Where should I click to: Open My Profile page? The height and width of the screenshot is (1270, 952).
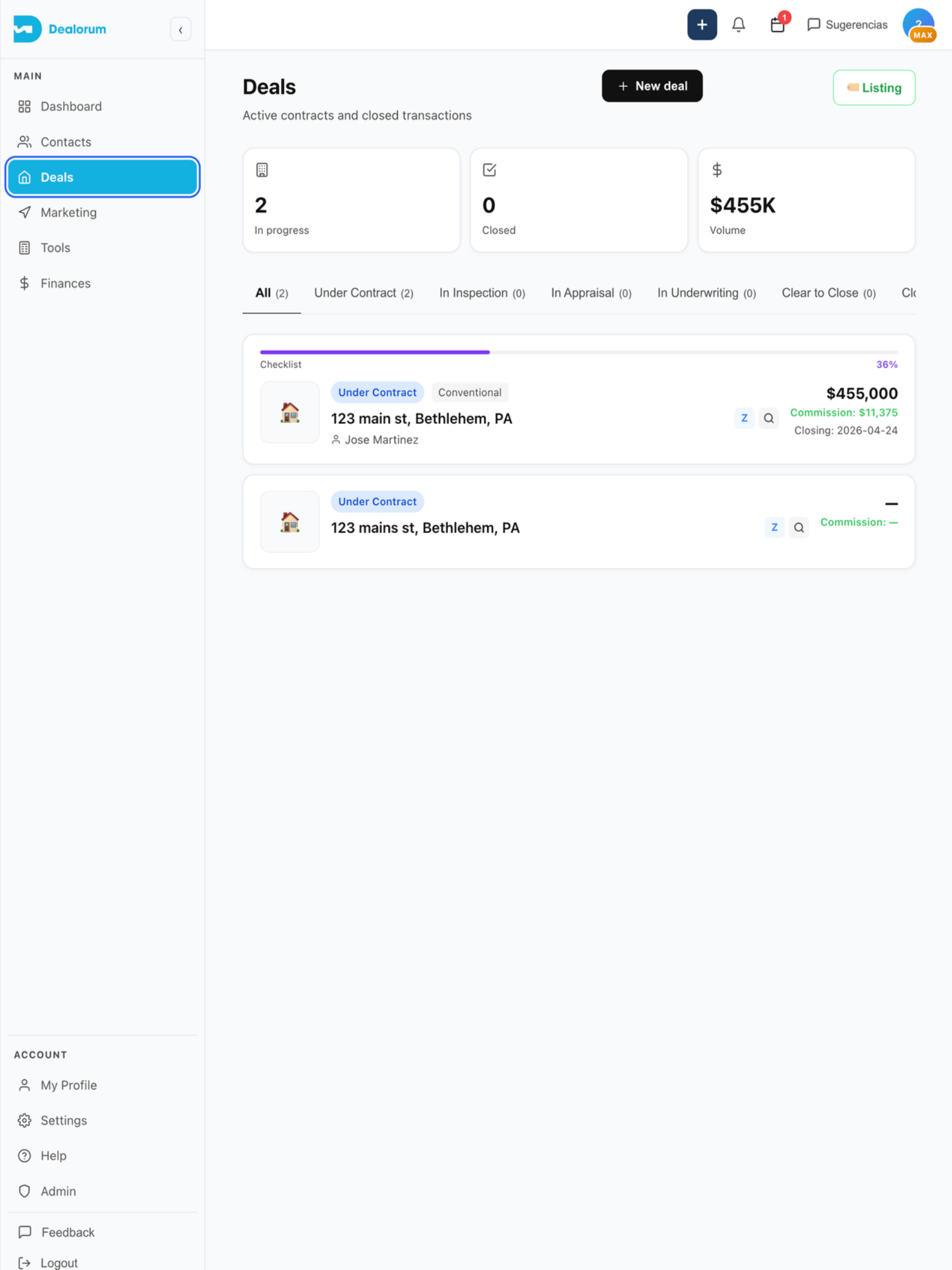tap(103, 1085)
